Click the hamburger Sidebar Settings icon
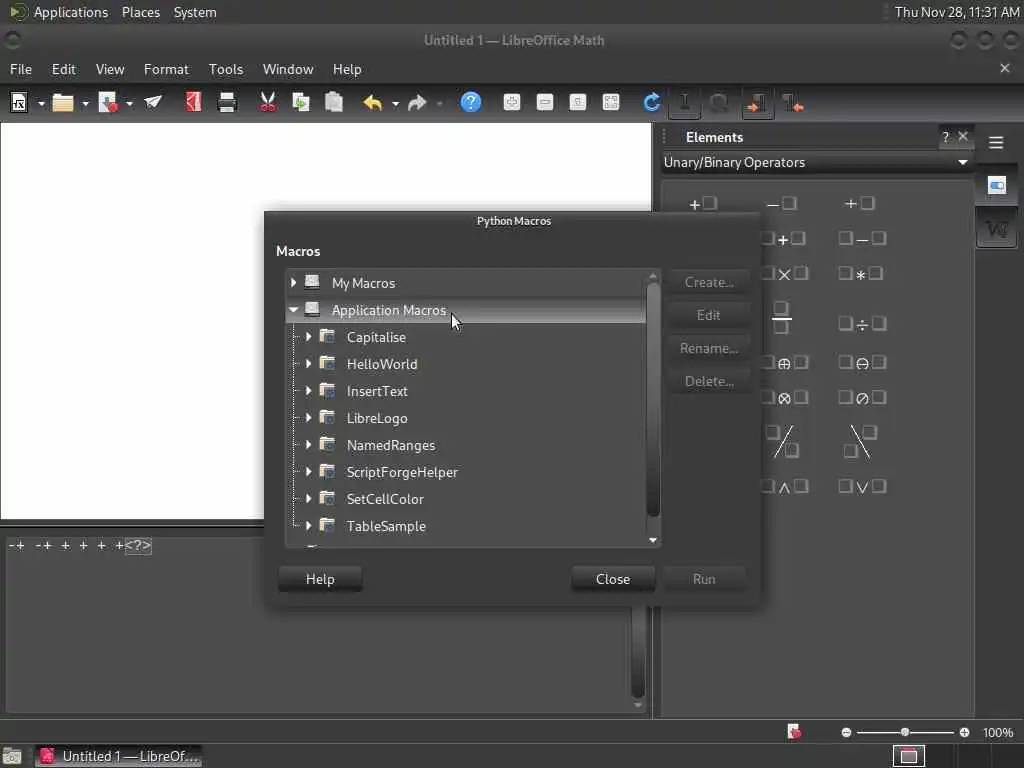The image size is (1024, 768). [x=996, y=142]
